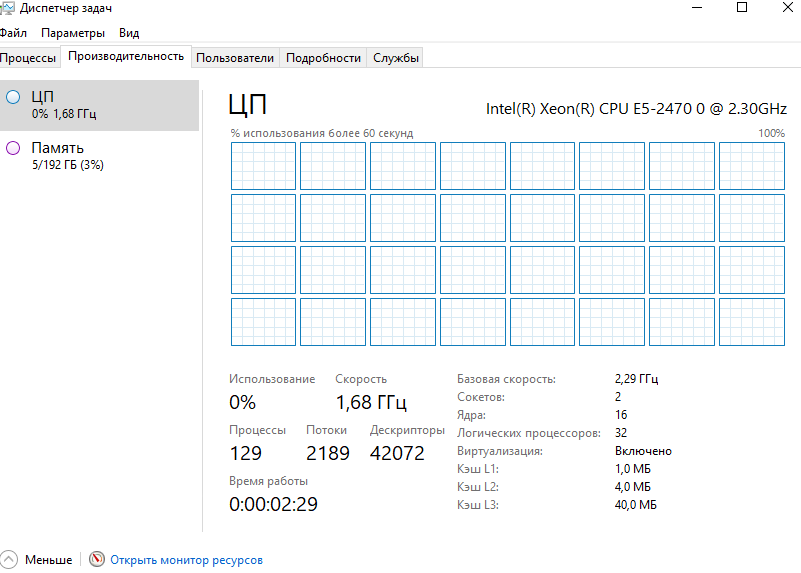Click the Task Manager app icon in title bar
The height and width of the screenshot is (573, 801).
coord(7,8)
